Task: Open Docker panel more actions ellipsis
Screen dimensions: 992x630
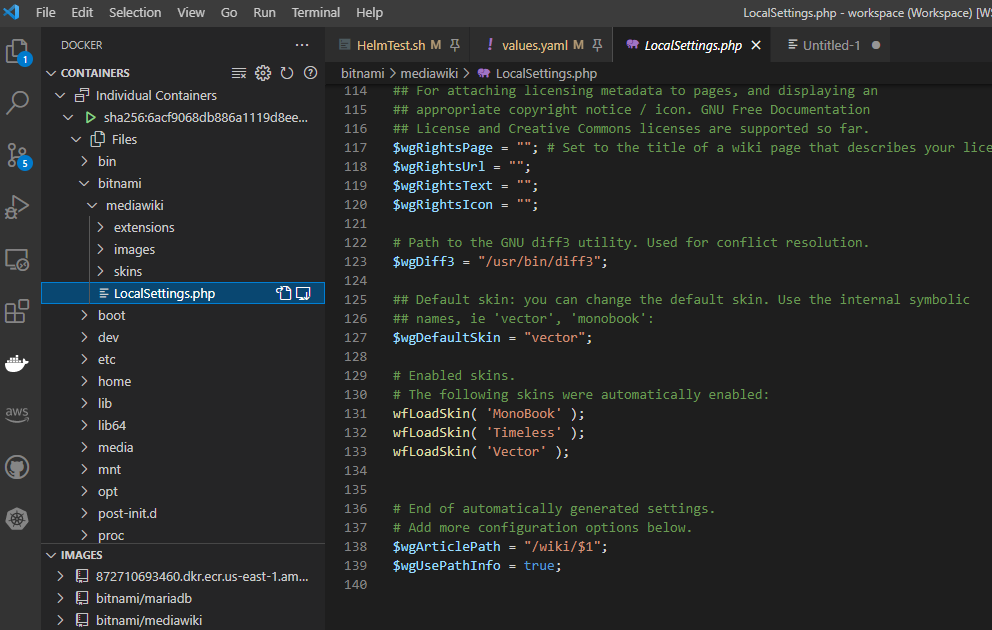Action: pos(302,45)
